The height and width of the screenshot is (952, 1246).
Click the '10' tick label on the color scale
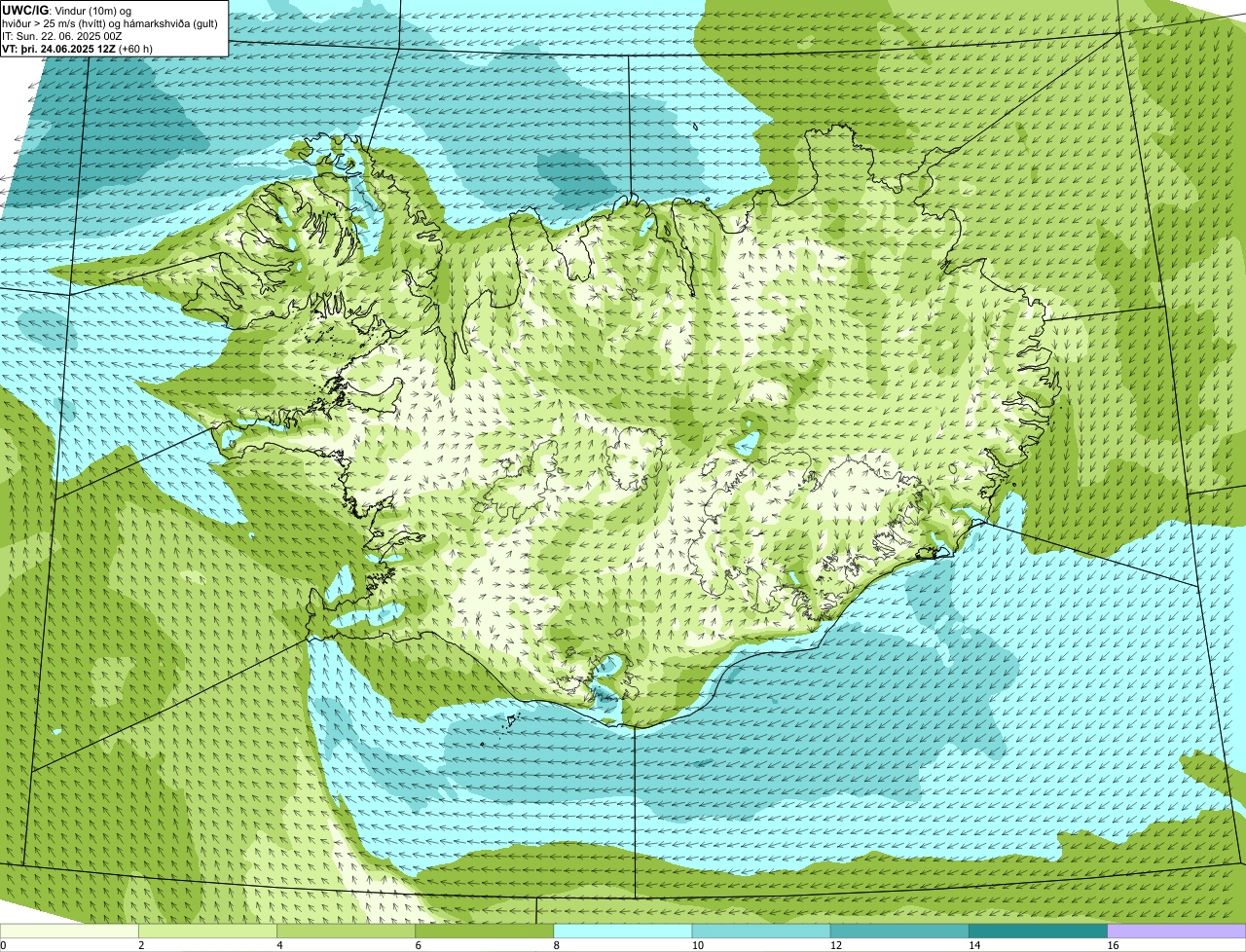[697, 945]
